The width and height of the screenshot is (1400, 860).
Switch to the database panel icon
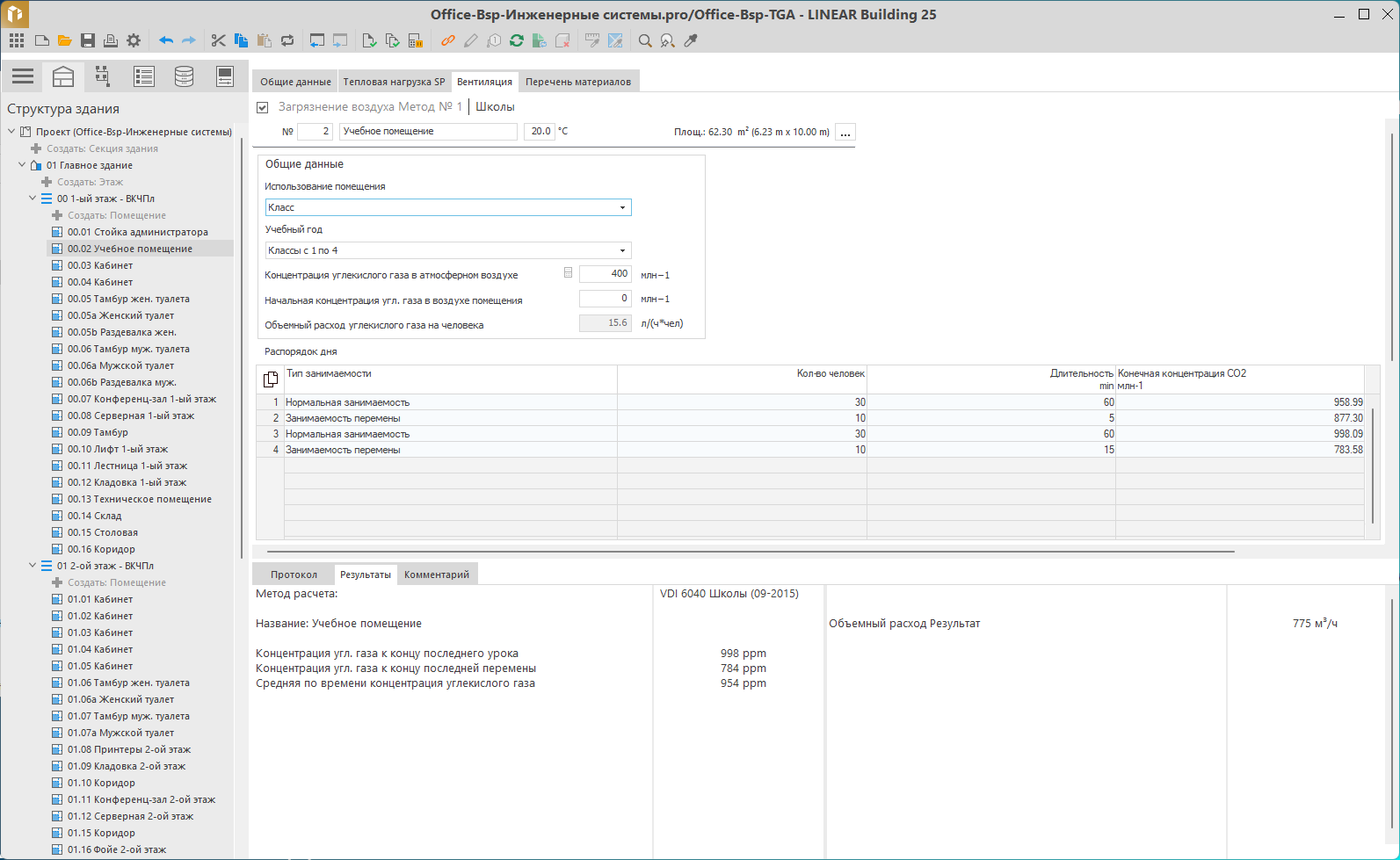184,77
